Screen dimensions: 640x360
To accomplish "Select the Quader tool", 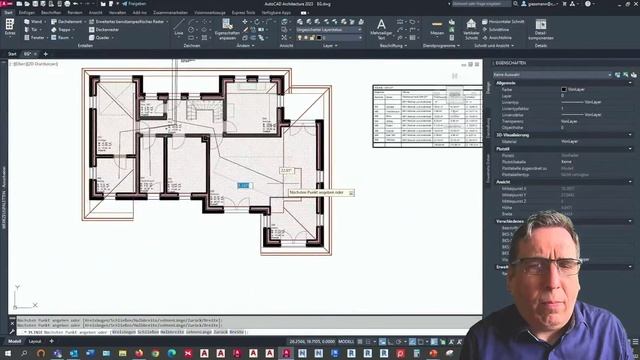I will (100, 38).
